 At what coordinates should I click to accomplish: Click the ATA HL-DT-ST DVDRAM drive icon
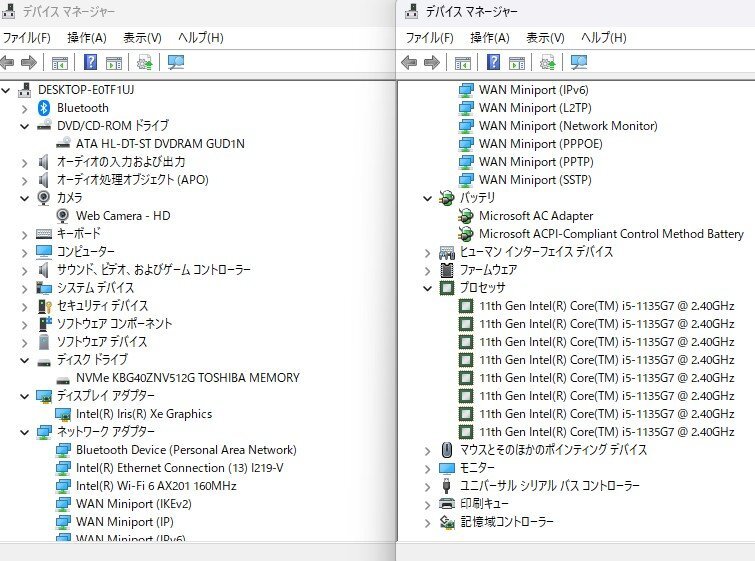point(63,143)
